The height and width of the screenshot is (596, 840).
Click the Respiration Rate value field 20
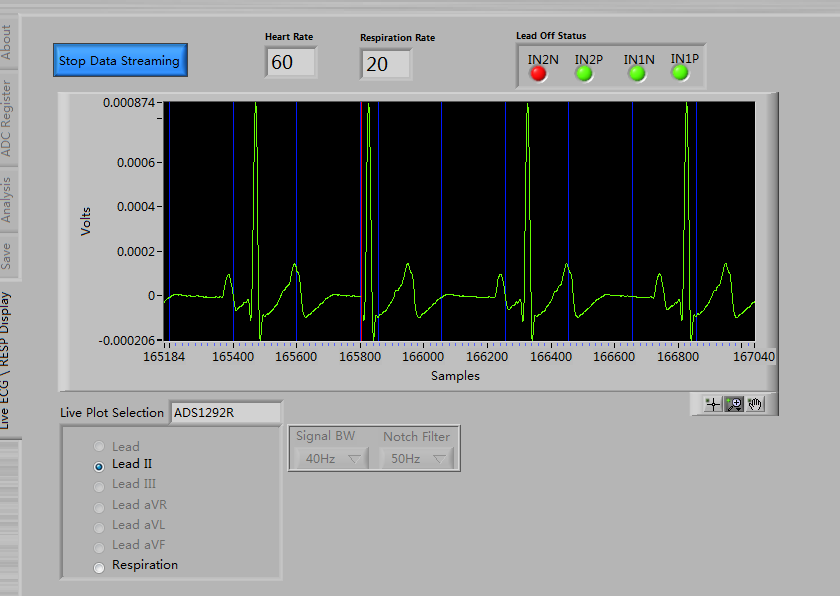tap(386, 64)
